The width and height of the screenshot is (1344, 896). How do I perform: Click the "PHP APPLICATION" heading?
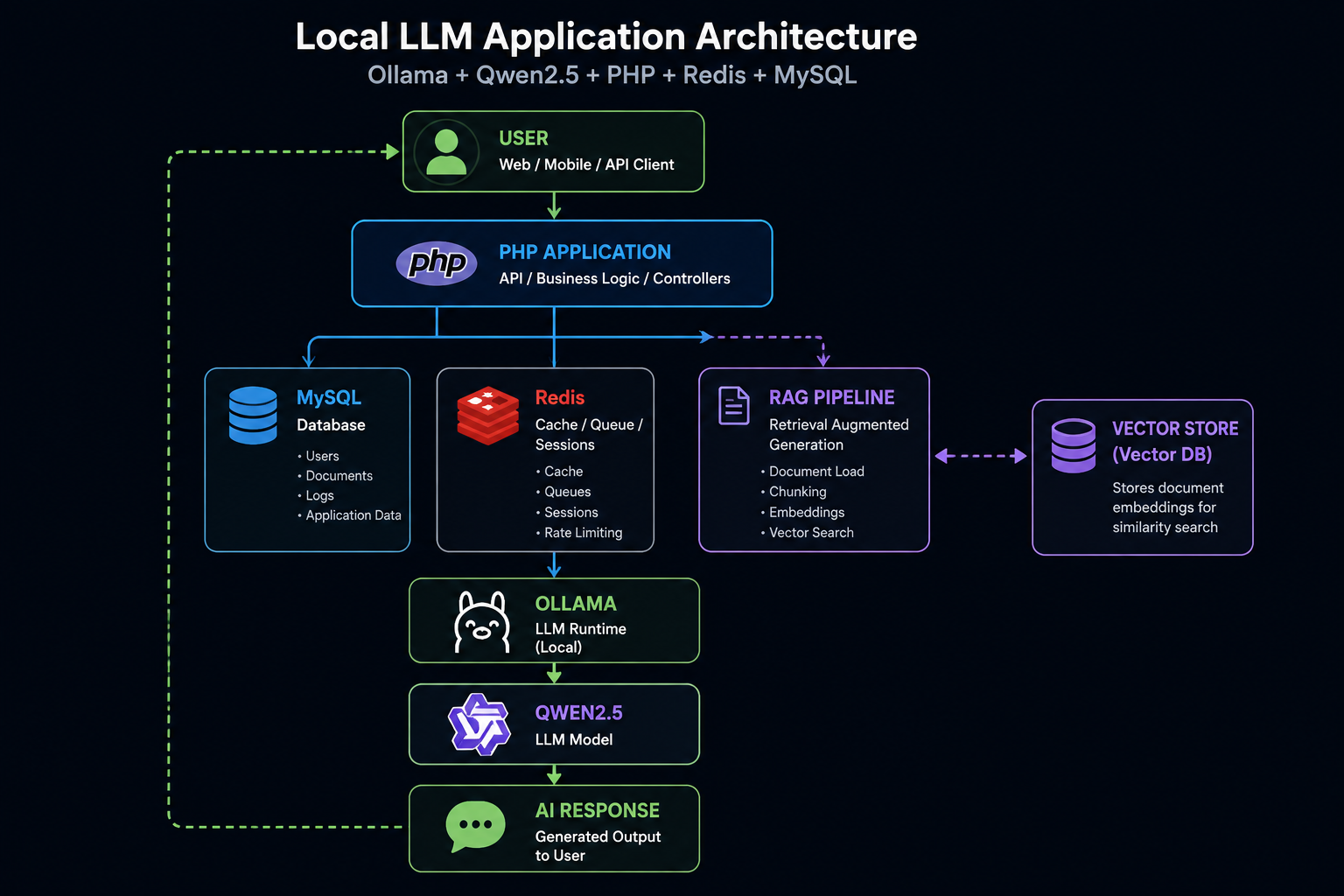pyautogui.click(x=584, y=252)
